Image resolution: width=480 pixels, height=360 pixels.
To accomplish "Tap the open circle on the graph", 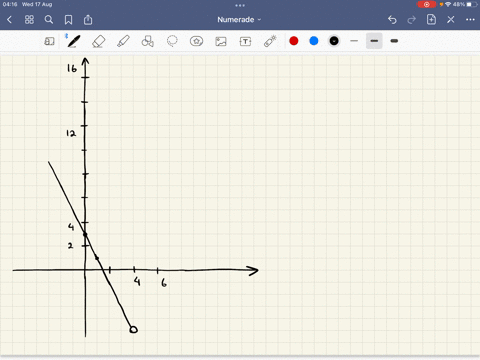I will (x=133, y=330).
